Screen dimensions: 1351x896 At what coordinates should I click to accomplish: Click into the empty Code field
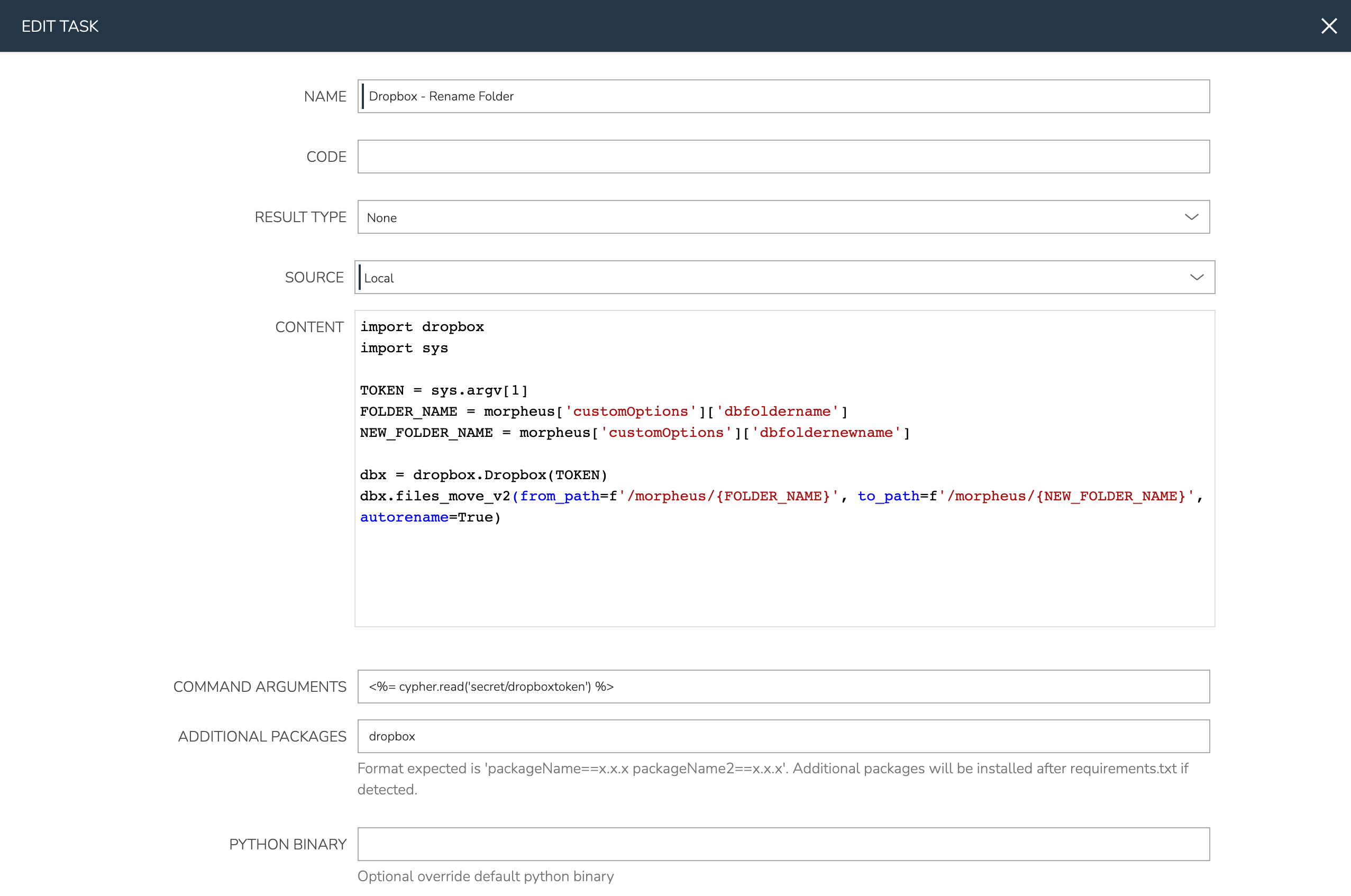click(783, 157)
